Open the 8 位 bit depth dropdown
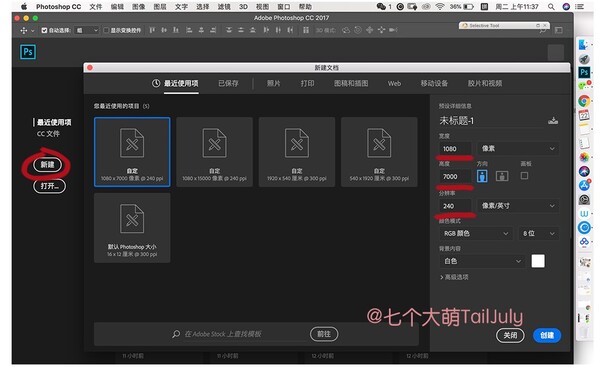The width and height of the screenshot is (600, 372). click(539, 233)
